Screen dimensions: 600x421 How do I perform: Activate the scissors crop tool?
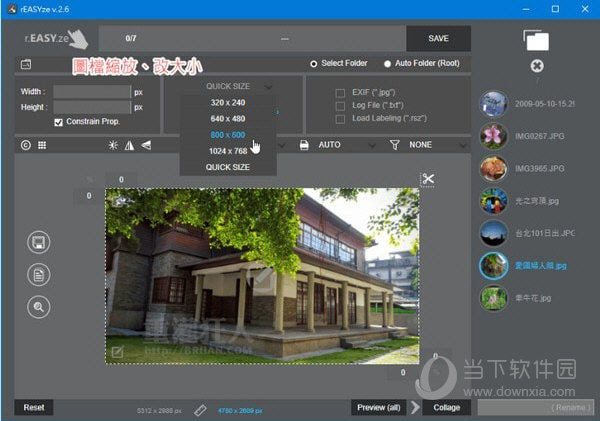tap(428, 179)
